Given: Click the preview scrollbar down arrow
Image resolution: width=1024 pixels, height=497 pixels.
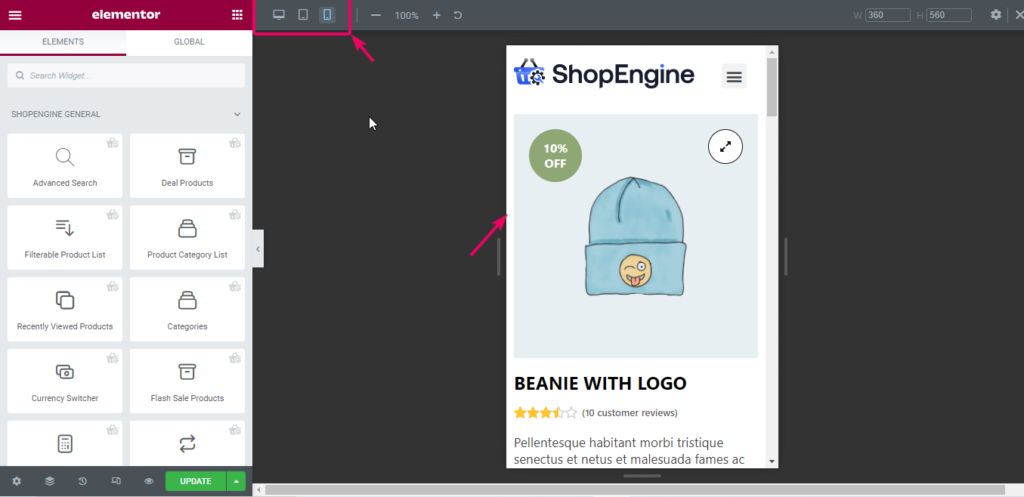Looking at the screenshot, I should click(772, 461).
